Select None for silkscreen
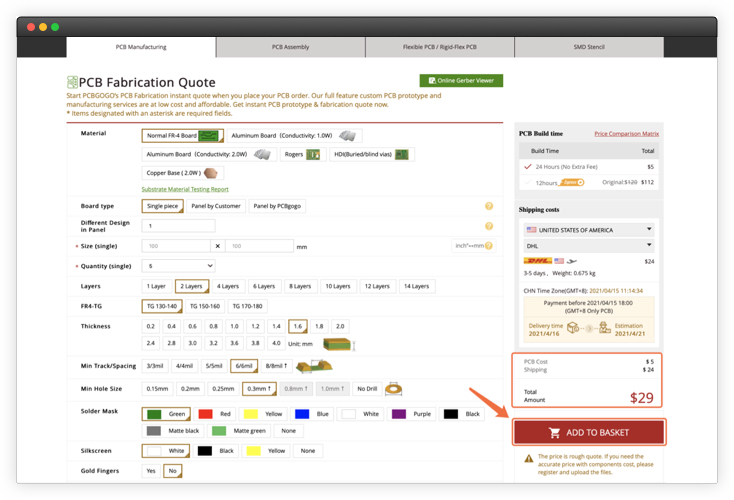The width and height of the screenshot is (734, 500). point(308,451)
